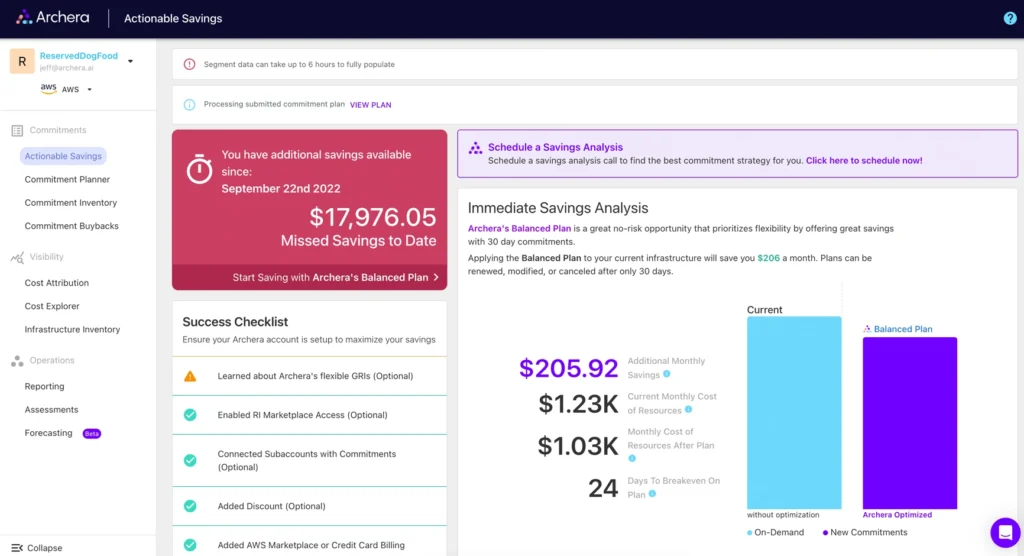This screenshot has height=556, width=1024.
Task: Click the Visibility section chart icon
Action: 17,257
